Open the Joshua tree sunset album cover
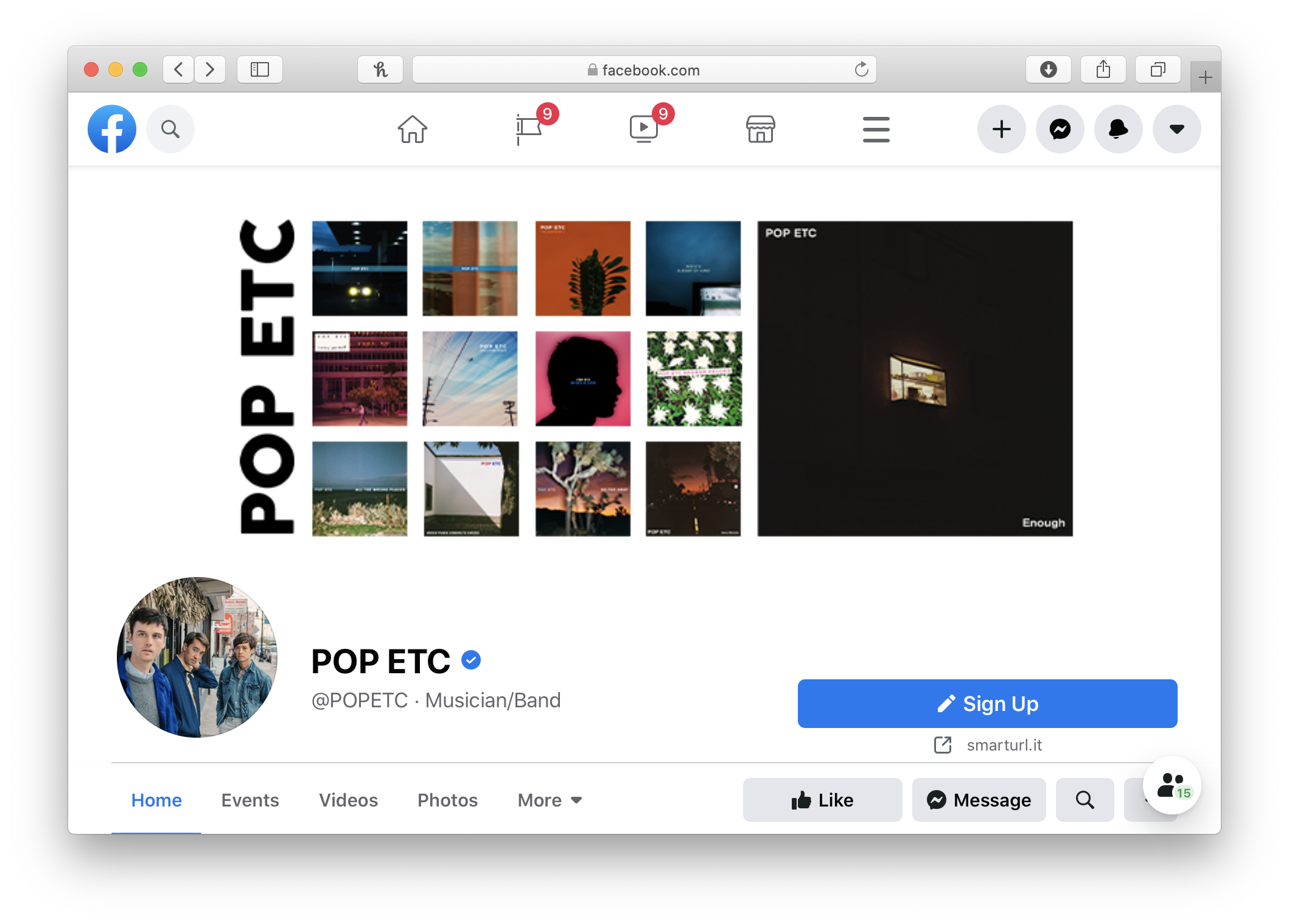Image resolution: width=1289 pixels, height=924 pixels. [x=583, y=489]
